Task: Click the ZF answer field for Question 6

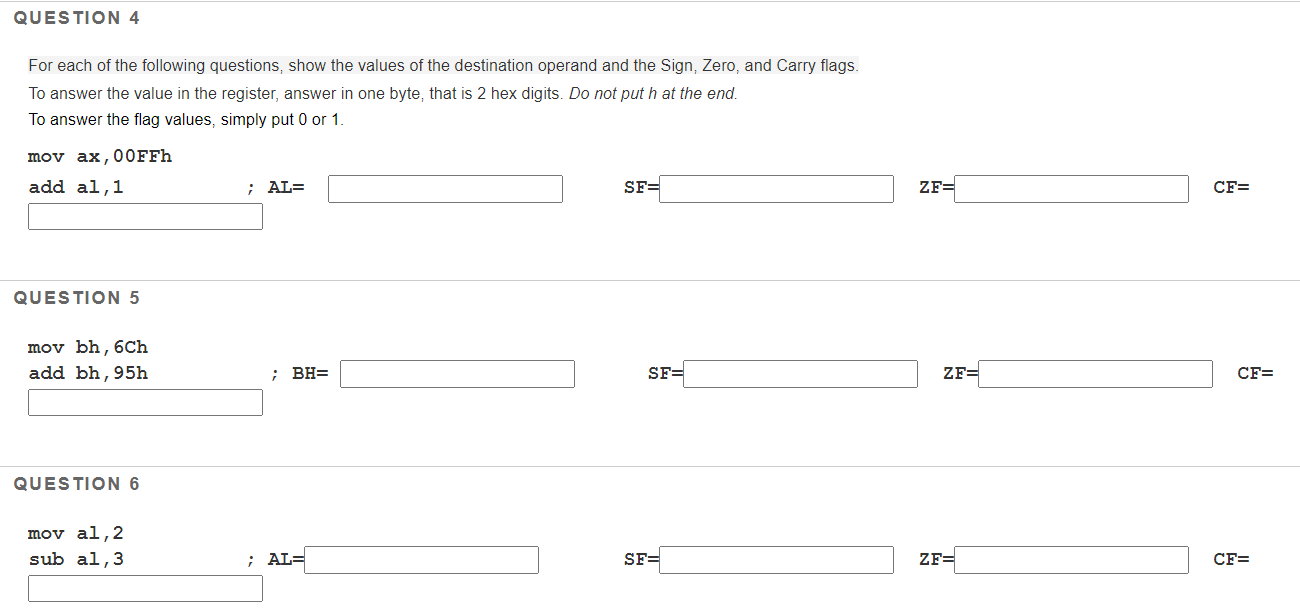Action: 1070,559
